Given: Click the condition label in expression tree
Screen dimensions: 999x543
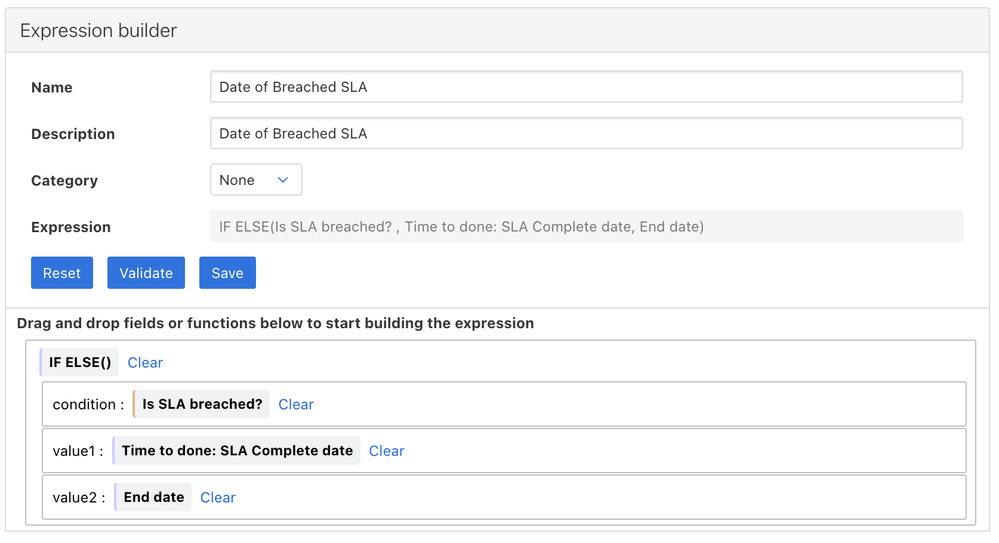Looking at the screenshot, I should coord(88,405).
